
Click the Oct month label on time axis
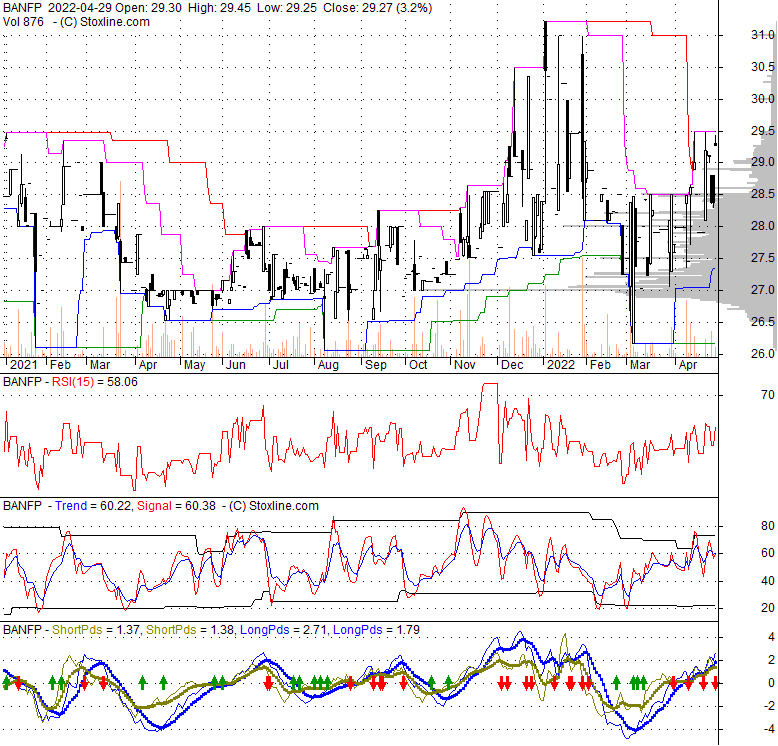tap(418, 365)
